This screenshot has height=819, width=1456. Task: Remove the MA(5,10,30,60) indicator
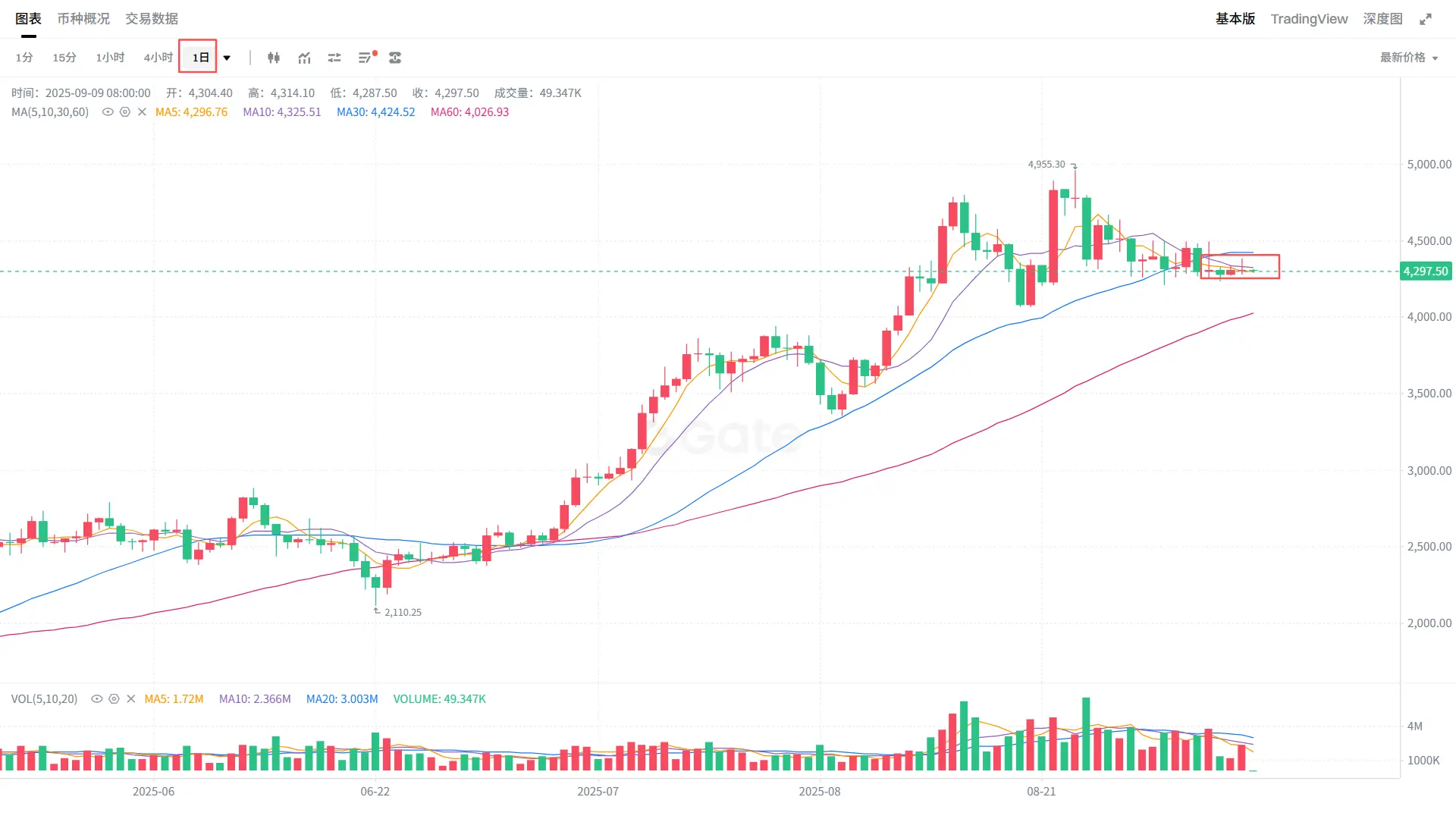point(142,112)
